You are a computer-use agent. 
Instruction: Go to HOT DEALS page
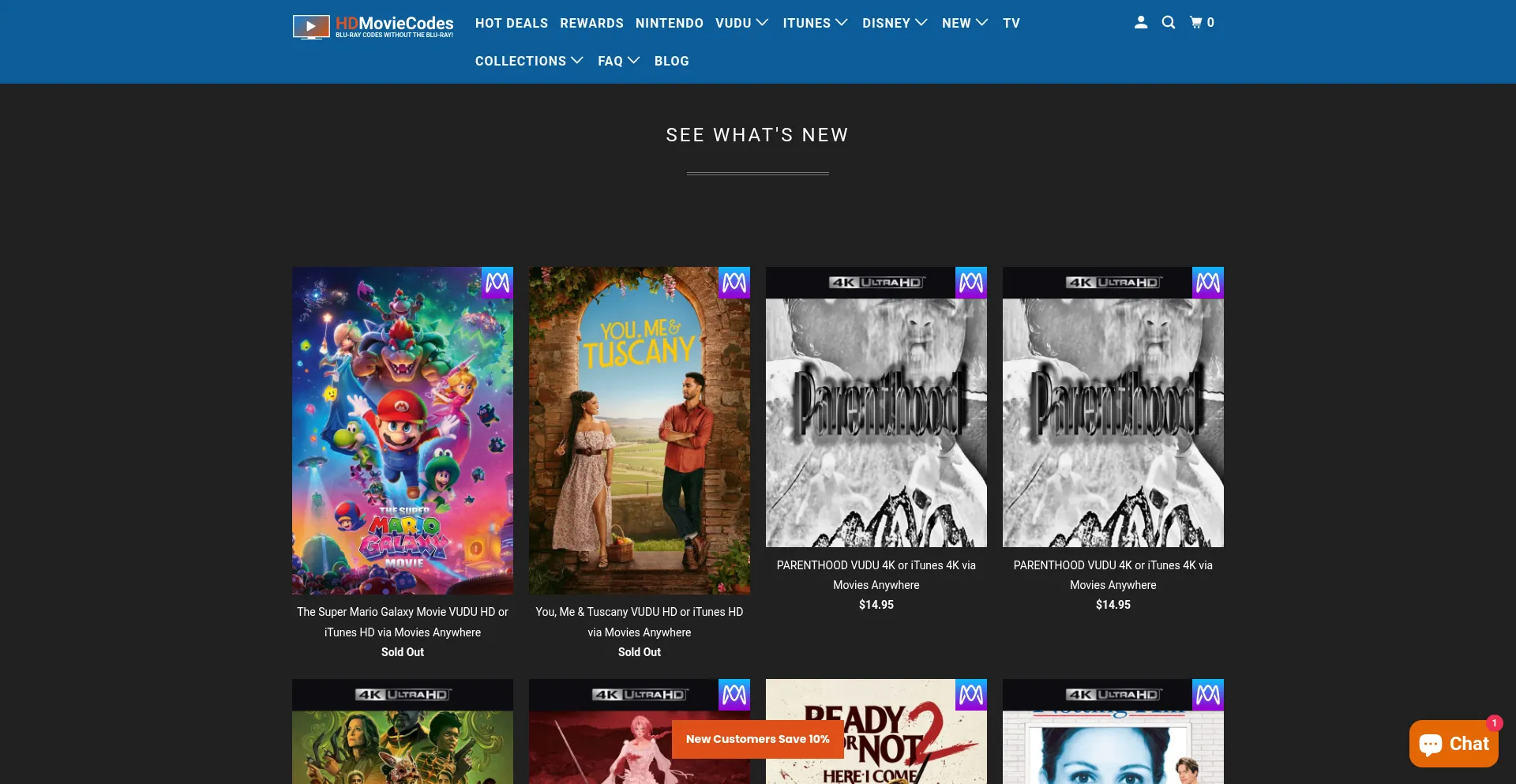[512, 23]
